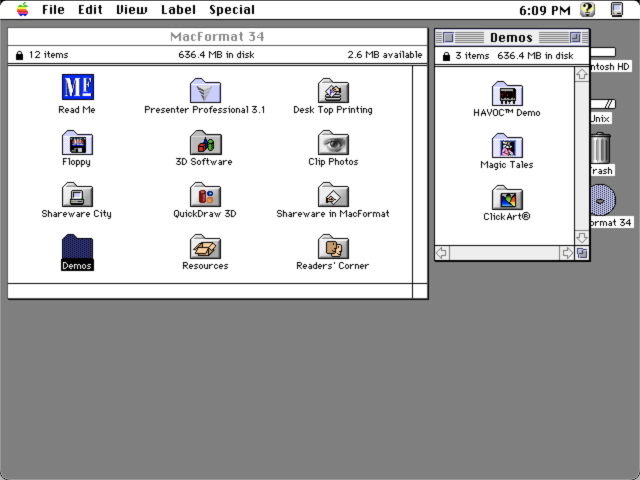The height and width of the screenshot is (480, 640).
Task: Open the Help balloon menu icon
Action: tap(588, 9)
